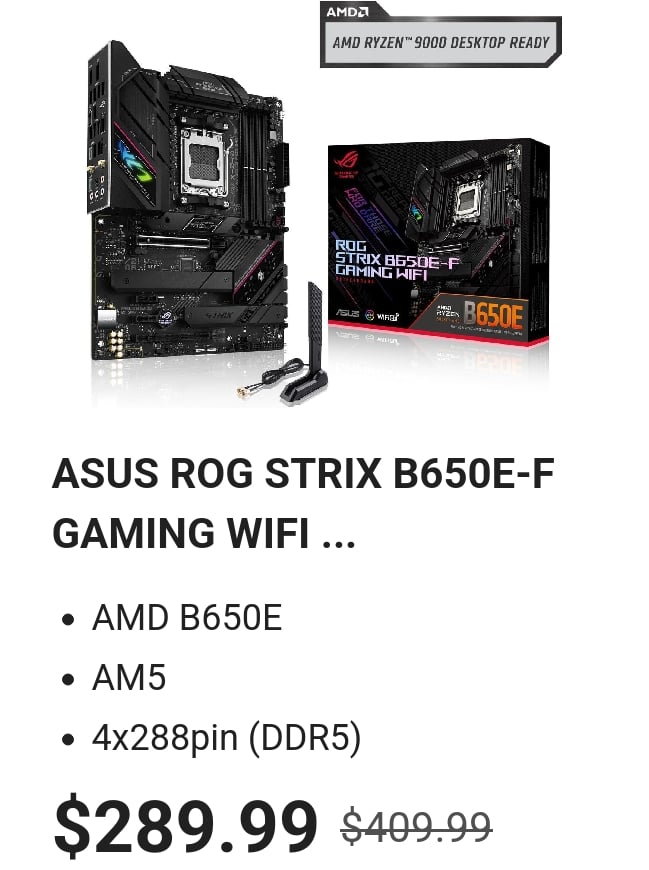The width and height of the screenshot is (649, 870).
Task: Select the retail box product image
Action: pyautogui.click(x=438, y=242)
